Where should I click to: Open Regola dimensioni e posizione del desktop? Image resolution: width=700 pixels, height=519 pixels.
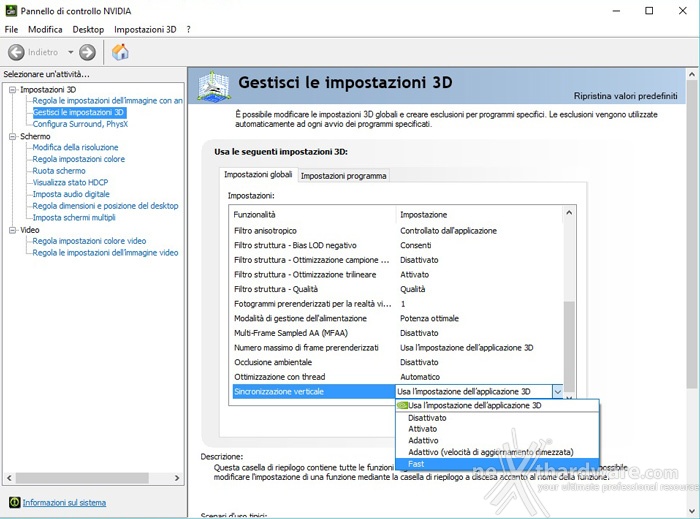click(105, 206)
